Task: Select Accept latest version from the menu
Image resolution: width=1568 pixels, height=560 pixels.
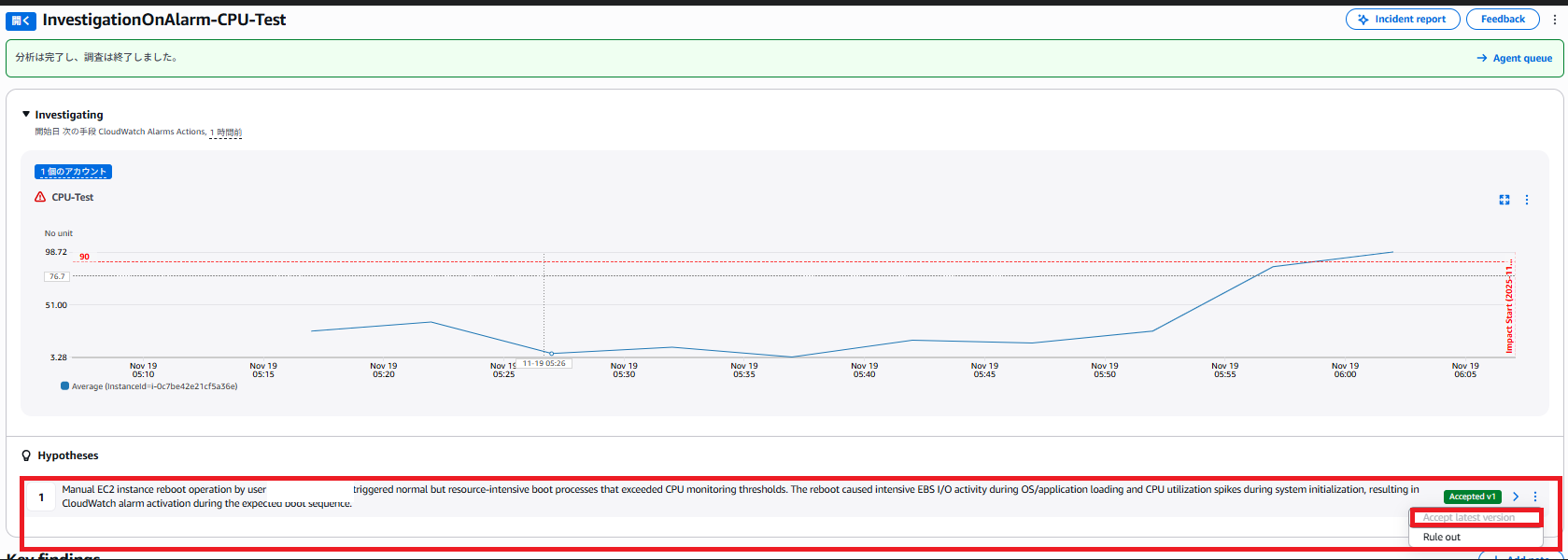Action: point(1468,518)
